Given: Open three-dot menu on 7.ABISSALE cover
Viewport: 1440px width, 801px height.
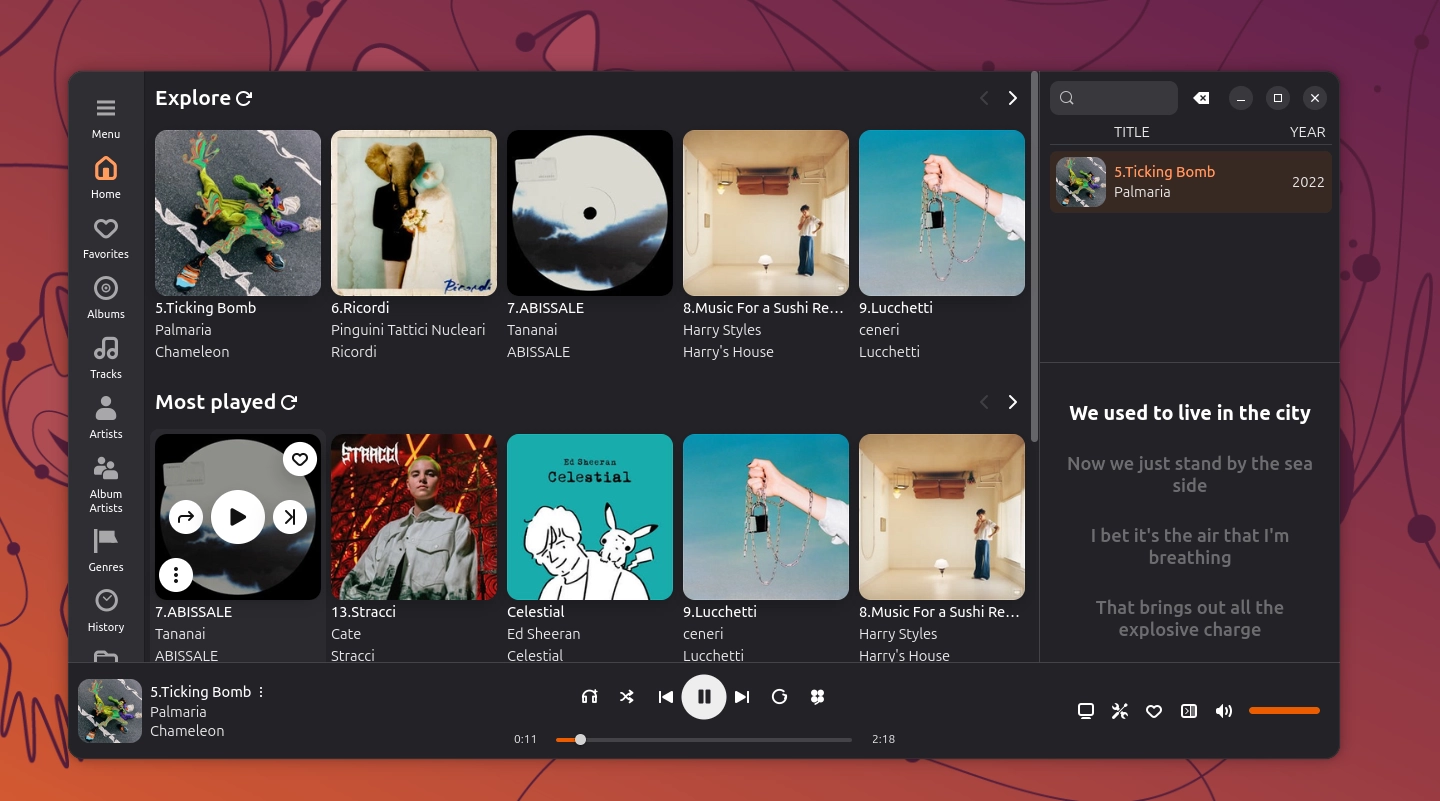Looking at the screenshot, I should pyautogui.click(x=176, y=574).
